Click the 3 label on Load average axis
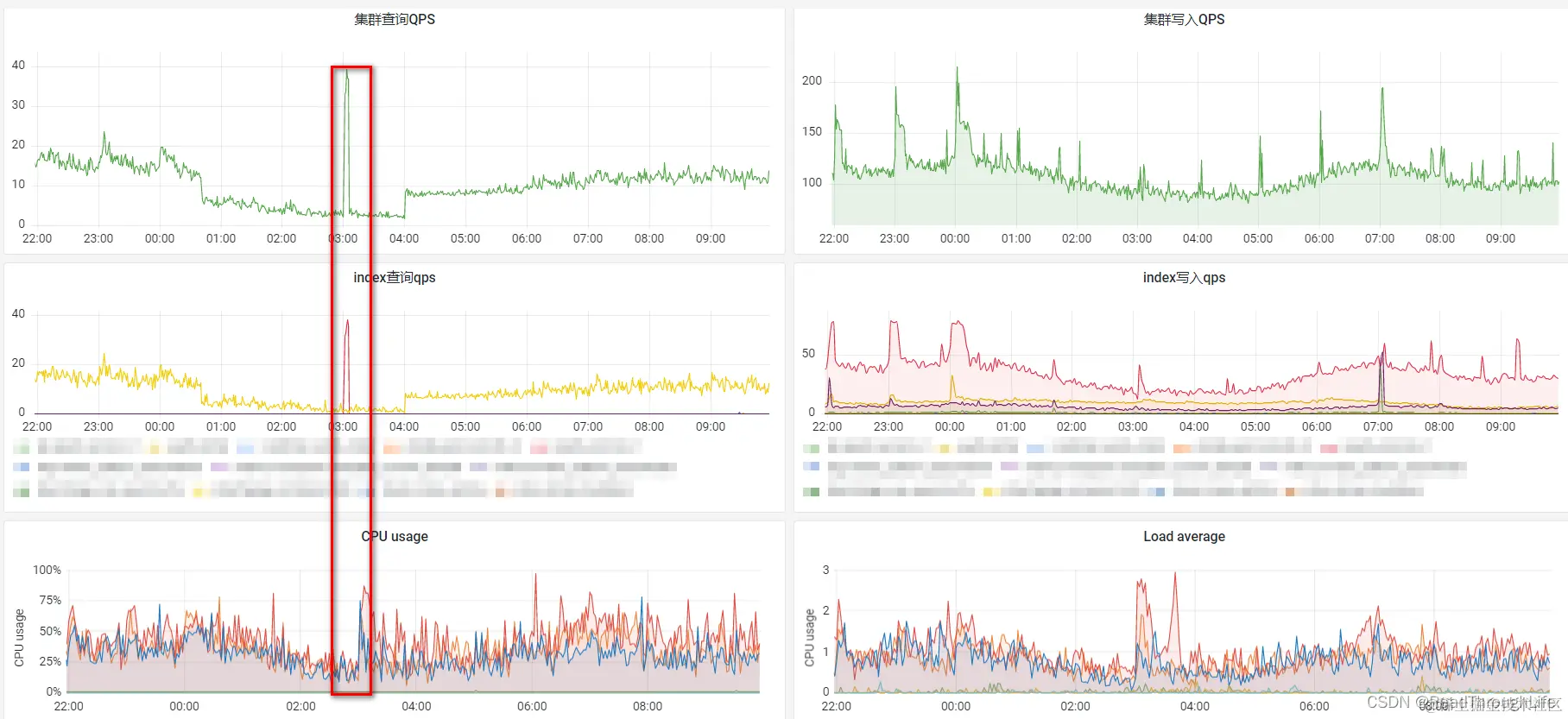Image resolution: width=1568 pixels, height=719 pixels. coord(825,570)
